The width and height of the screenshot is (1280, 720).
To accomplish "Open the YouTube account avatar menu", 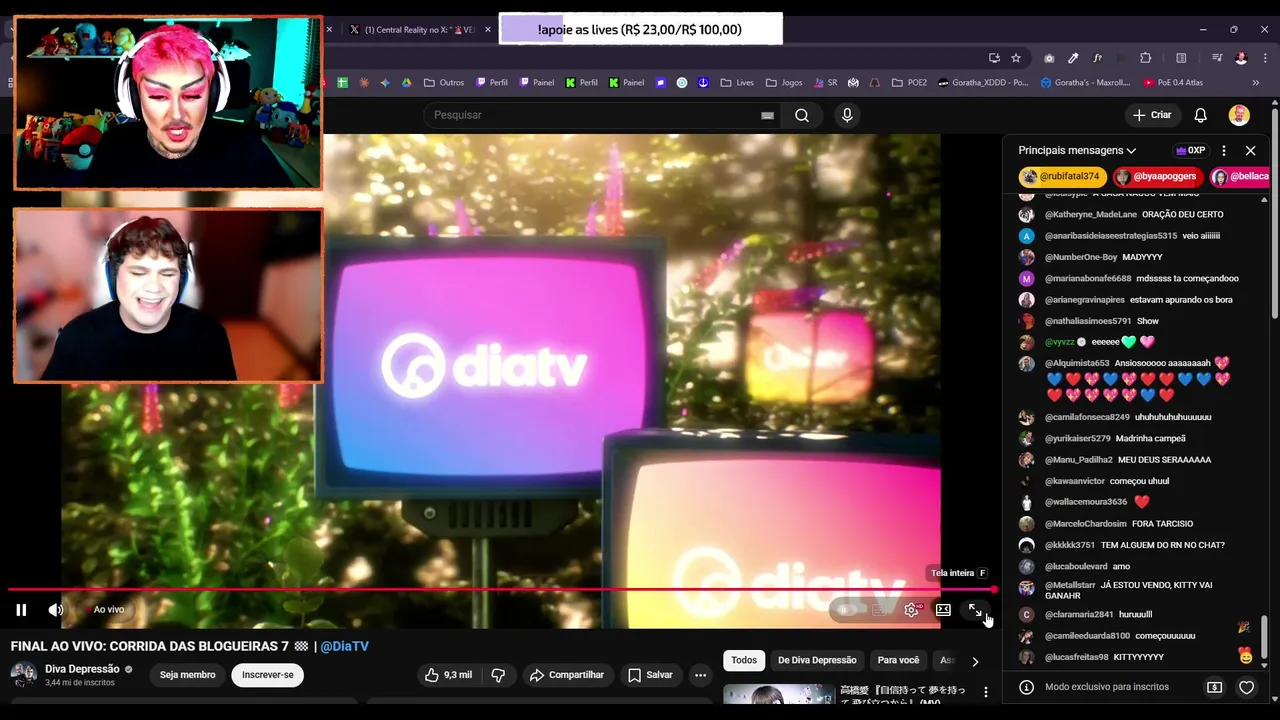I will [1239, 115].
